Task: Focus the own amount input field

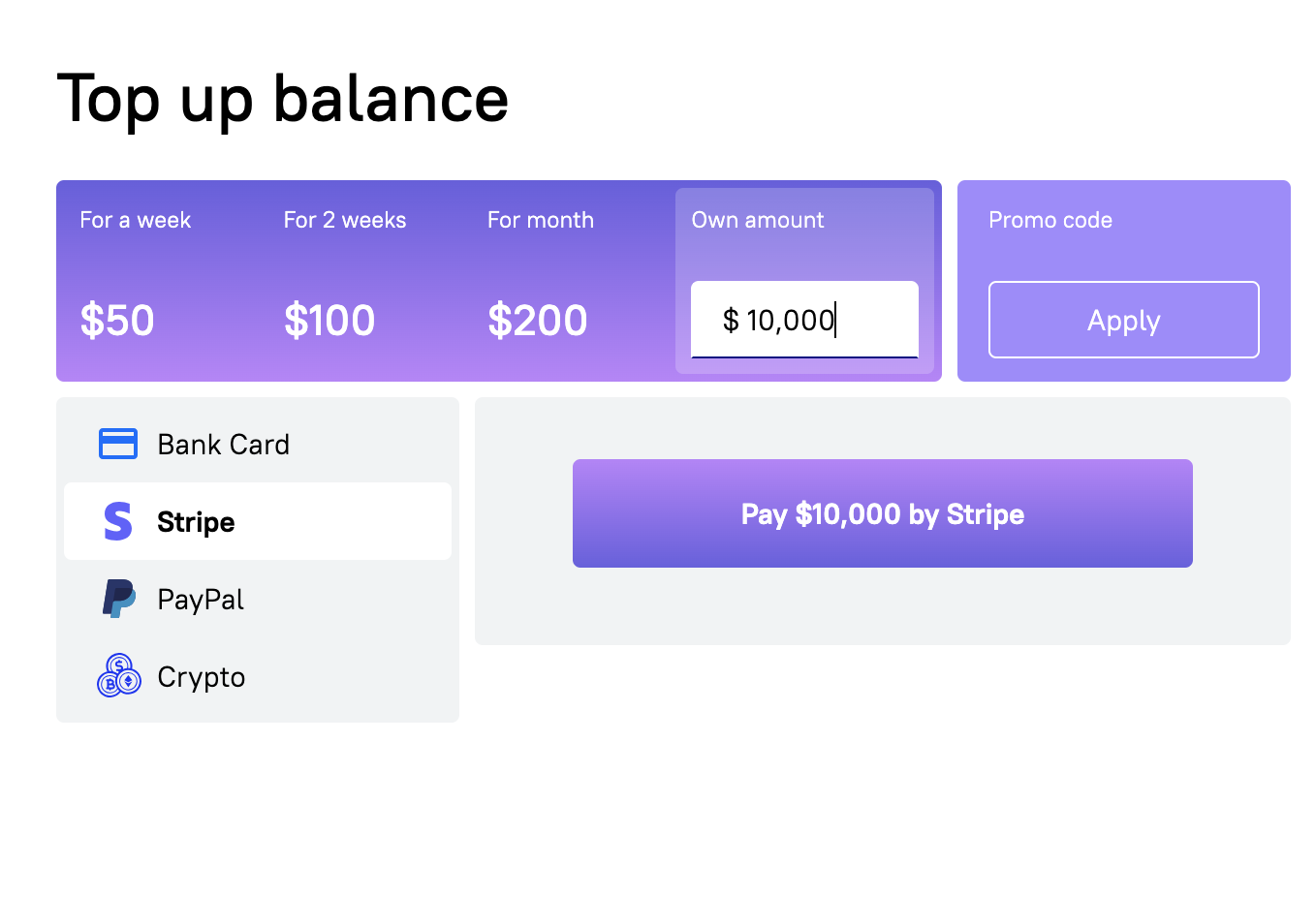Action: point(804,320)
